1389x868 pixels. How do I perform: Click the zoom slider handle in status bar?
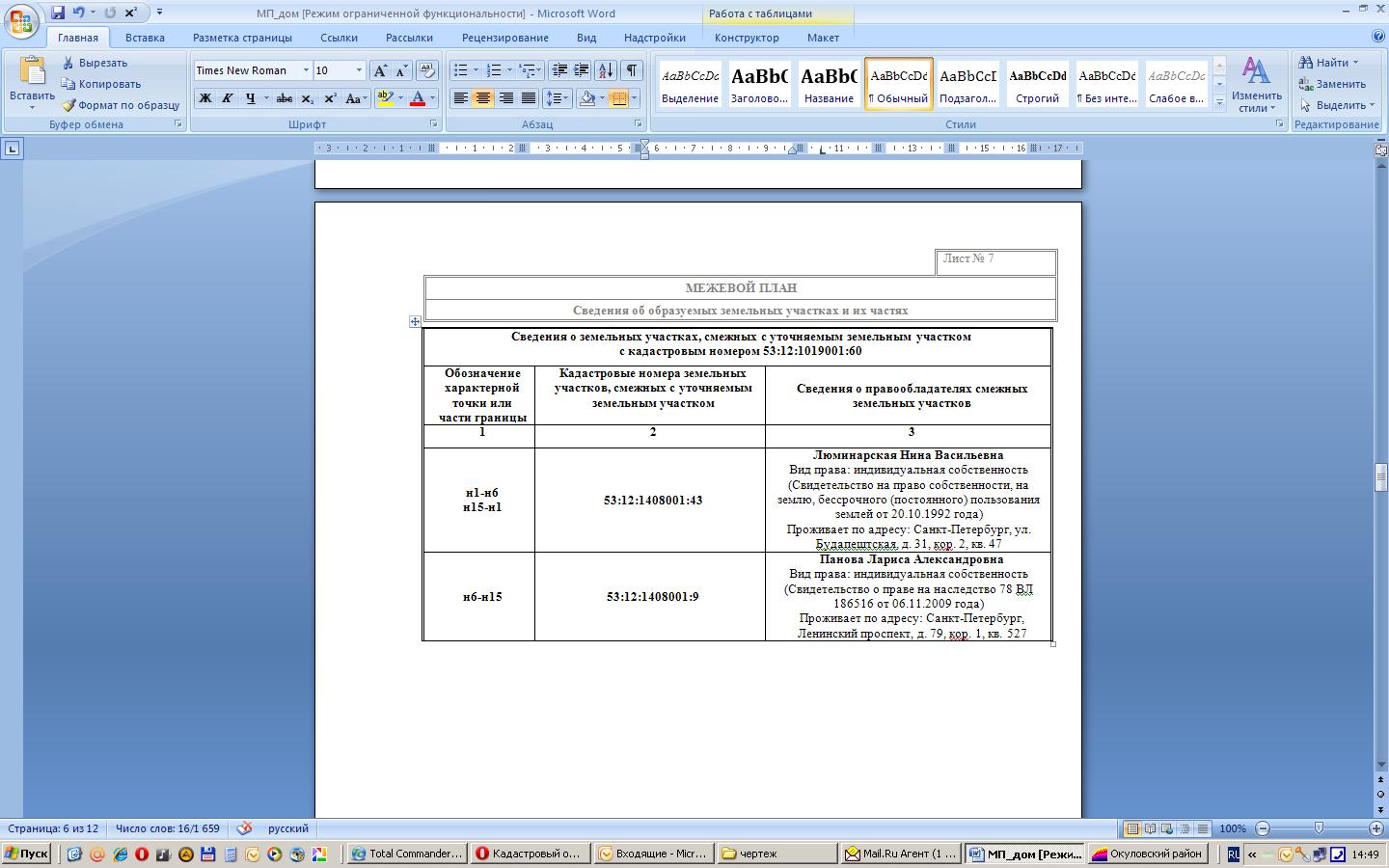click(x=1319, y=828)
